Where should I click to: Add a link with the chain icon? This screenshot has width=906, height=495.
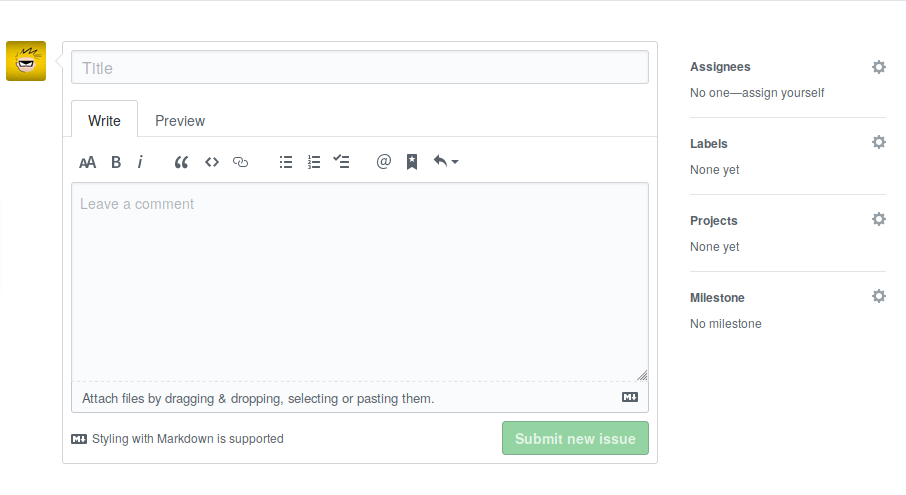coord(240,162)
